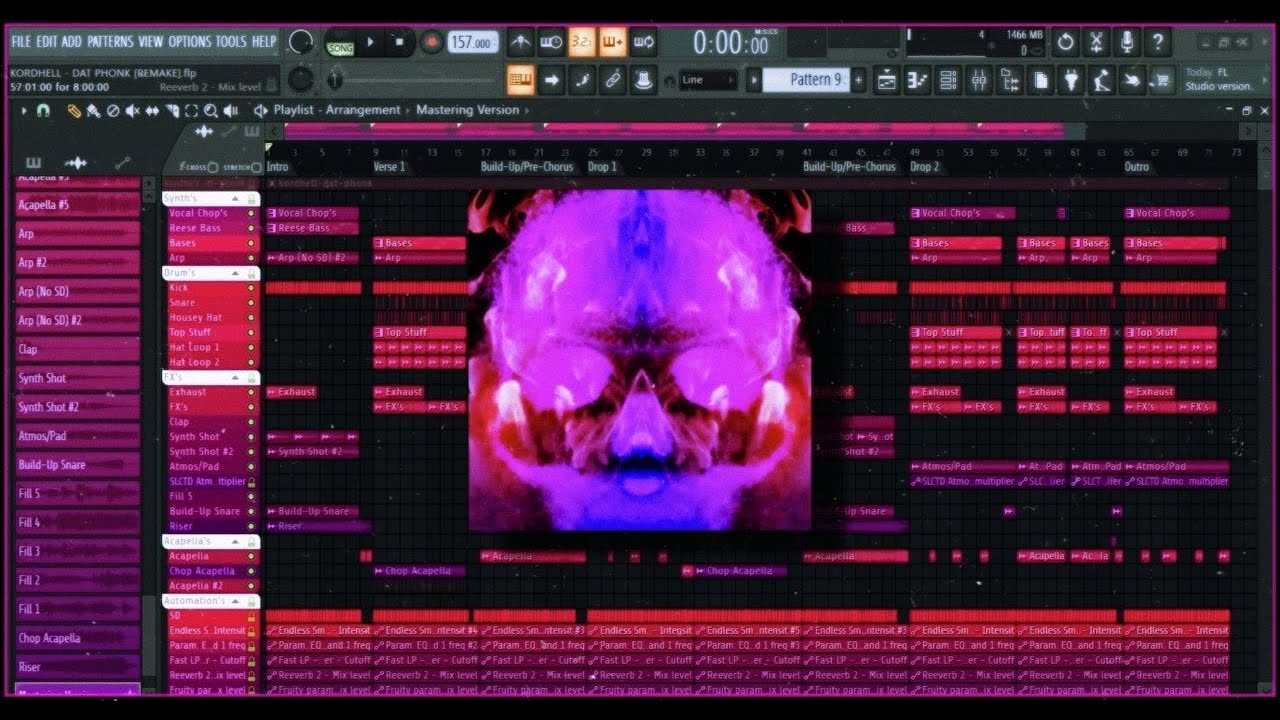Open the OPTIONS menu
Image resolution: width=1280 pixels, height=720 pixels.
(x=190, y=42)
